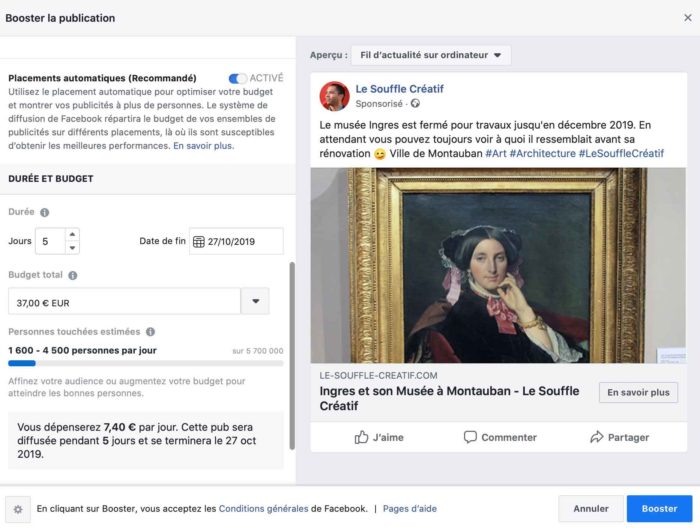
Task: Click the Le Souffle Créatif profile picture
Action: click(334, 96)
